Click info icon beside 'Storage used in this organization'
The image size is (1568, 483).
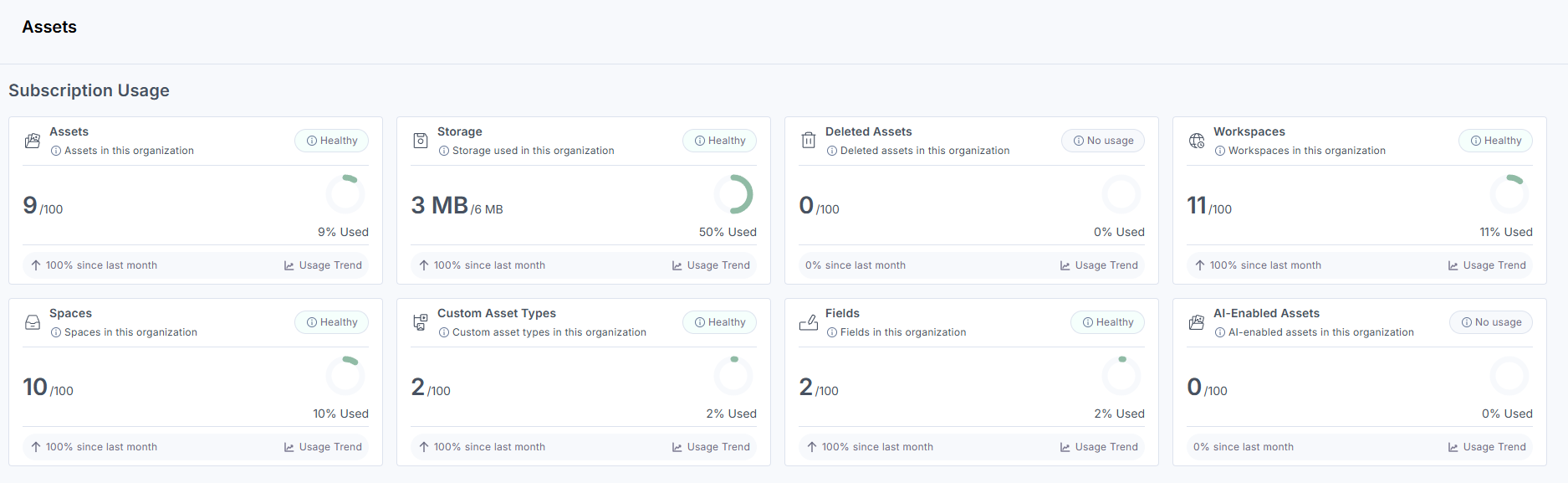(444, 151)
